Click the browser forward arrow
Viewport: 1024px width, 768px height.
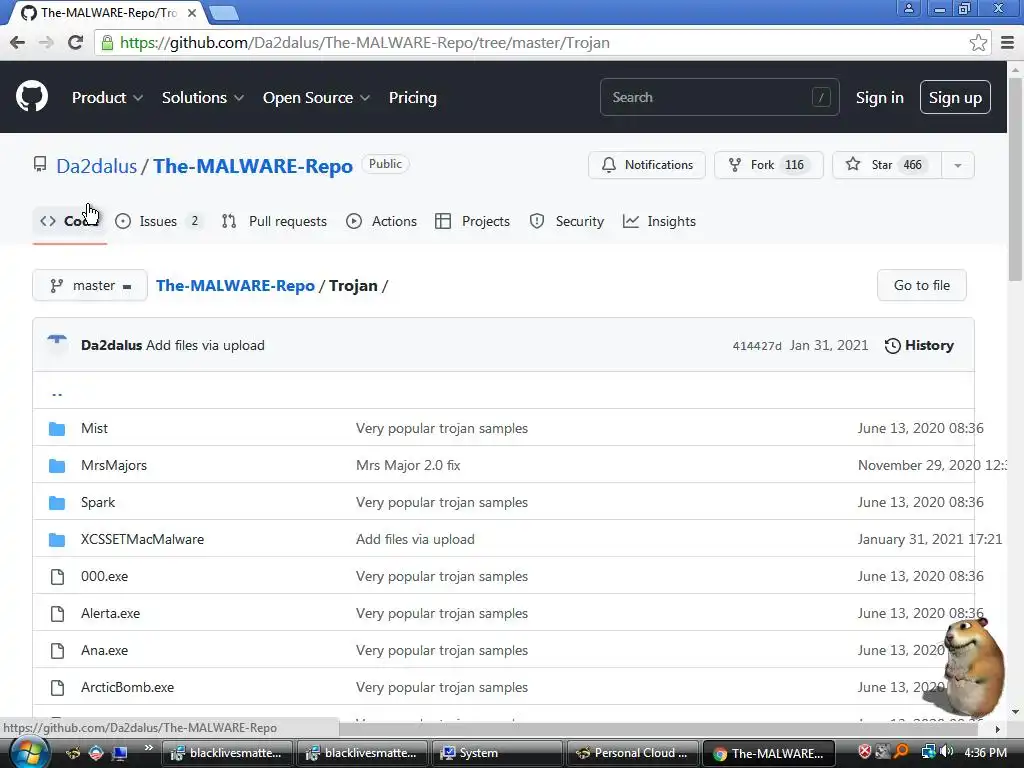[46, 42]
